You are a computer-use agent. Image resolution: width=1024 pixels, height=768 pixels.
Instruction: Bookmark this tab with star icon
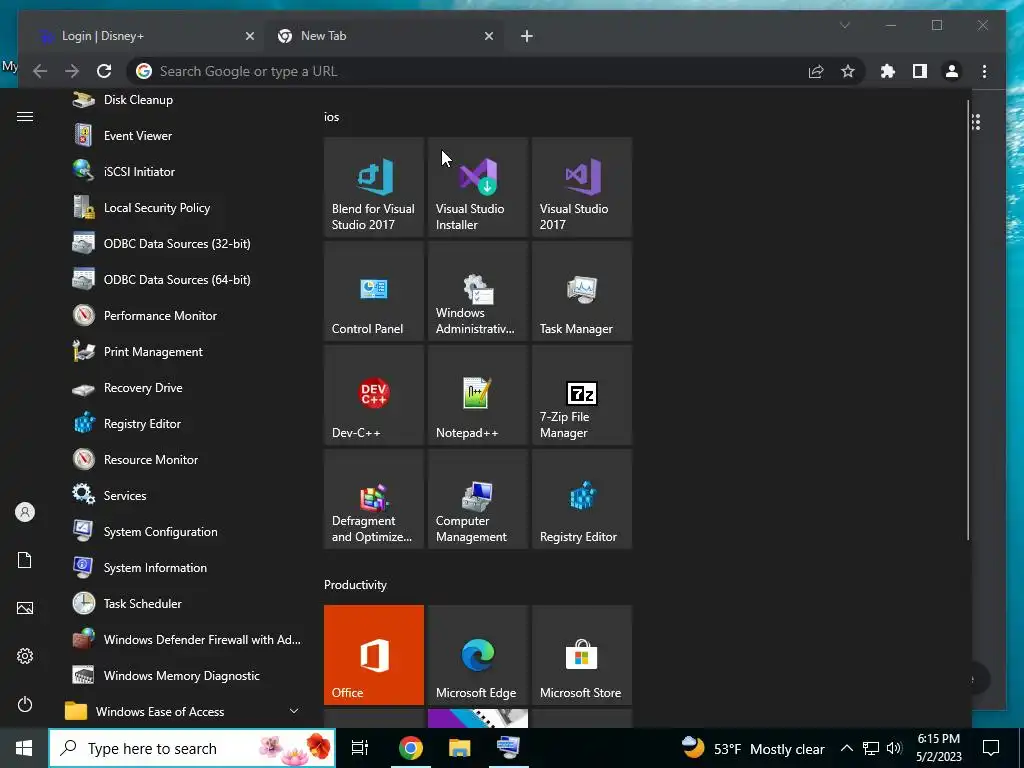pos(848,71)
